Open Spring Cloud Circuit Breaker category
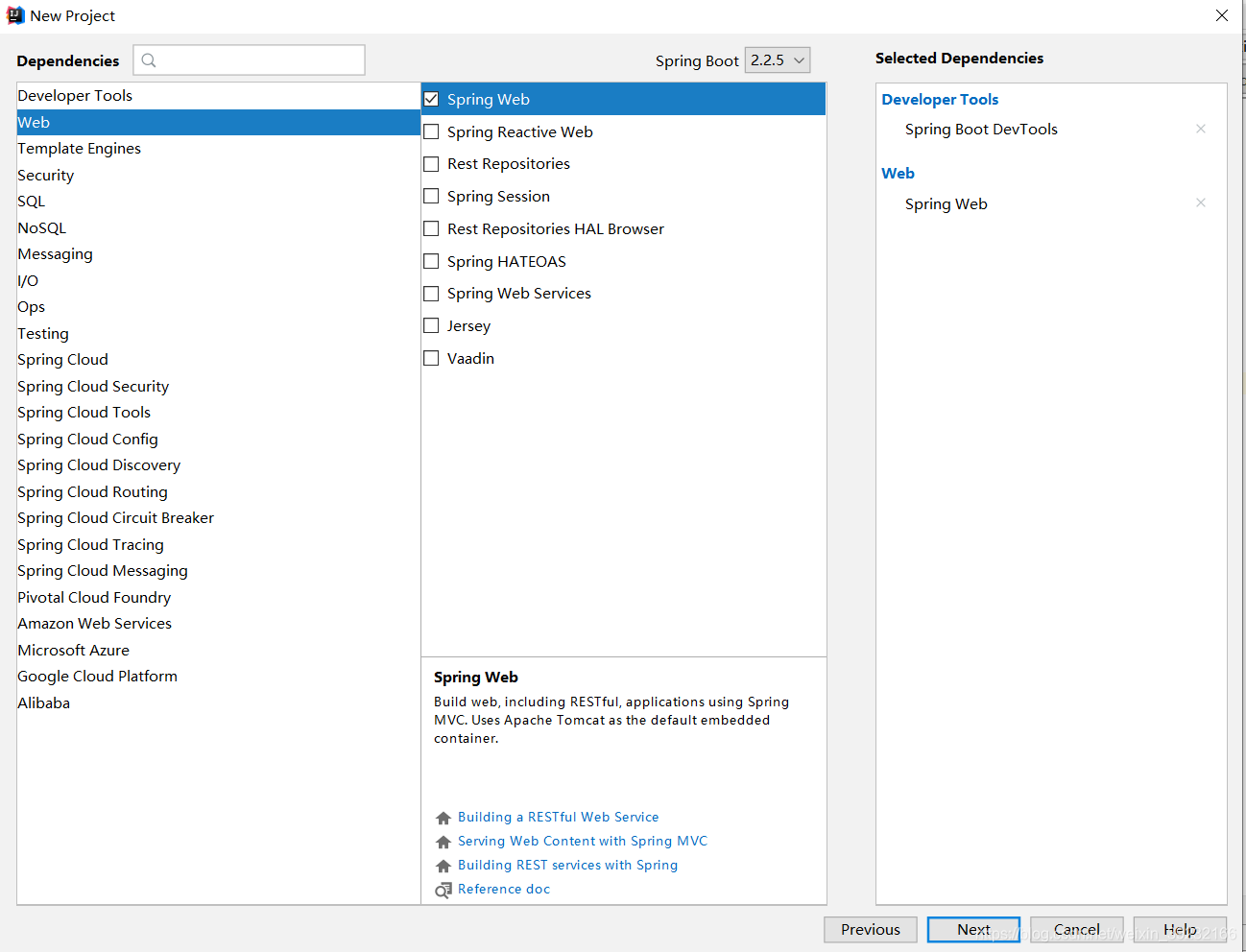The image size is (1246, 952). [x=219, y=518]
